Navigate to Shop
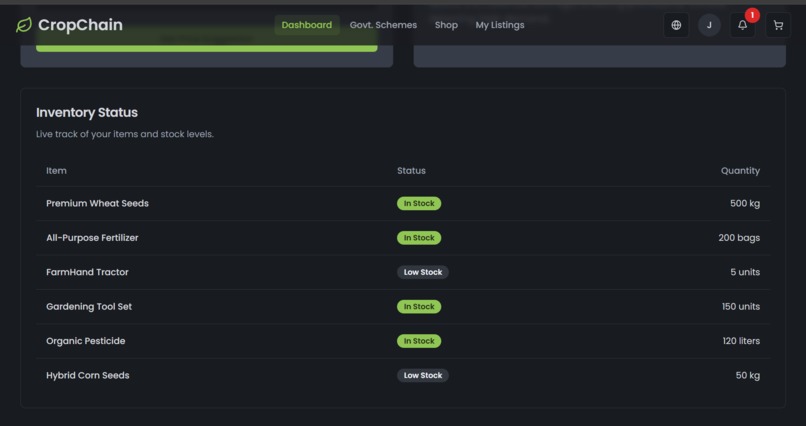This screenshot has height=426, width=806. coord(446,25)
